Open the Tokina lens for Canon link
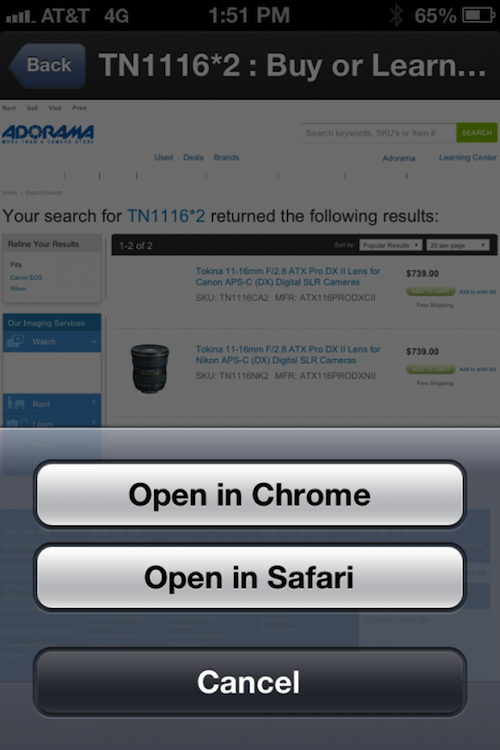 [288, 276]
